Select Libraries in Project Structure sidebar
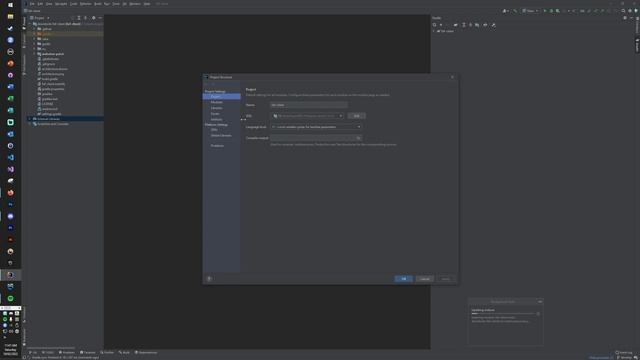Viewport: 640px width, 360px height. [216, 108]
